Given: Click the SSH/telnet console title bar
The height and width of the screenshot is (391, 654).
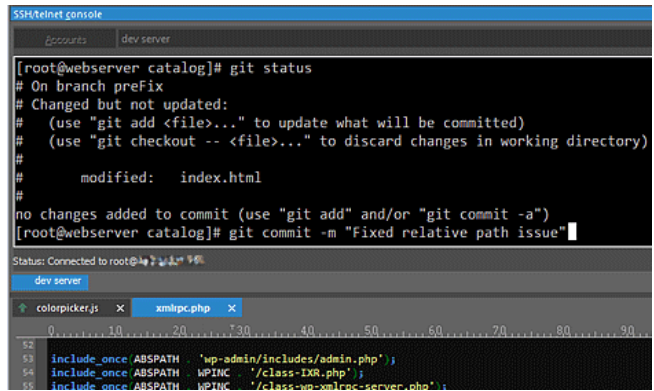Looking at the screenshot, I should pos(332,14).
